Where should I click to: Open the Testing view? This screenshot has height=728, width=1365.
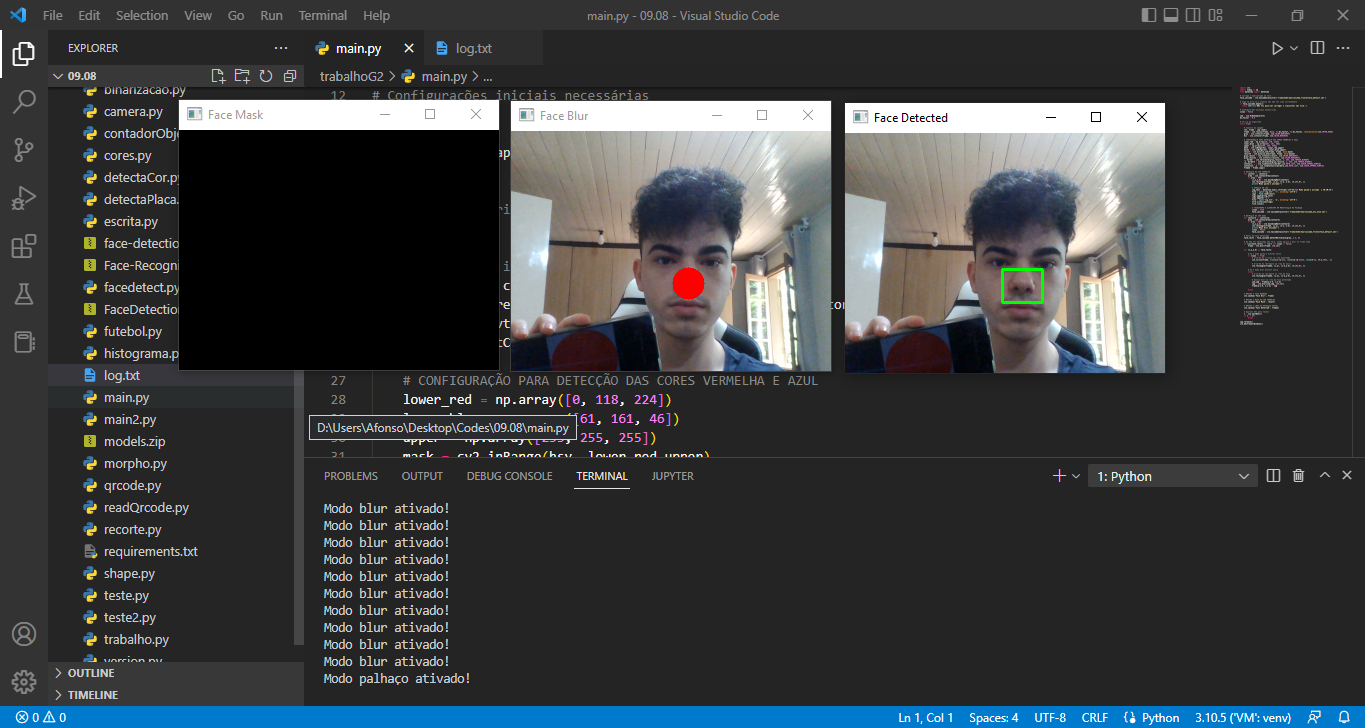coord(24,295)
